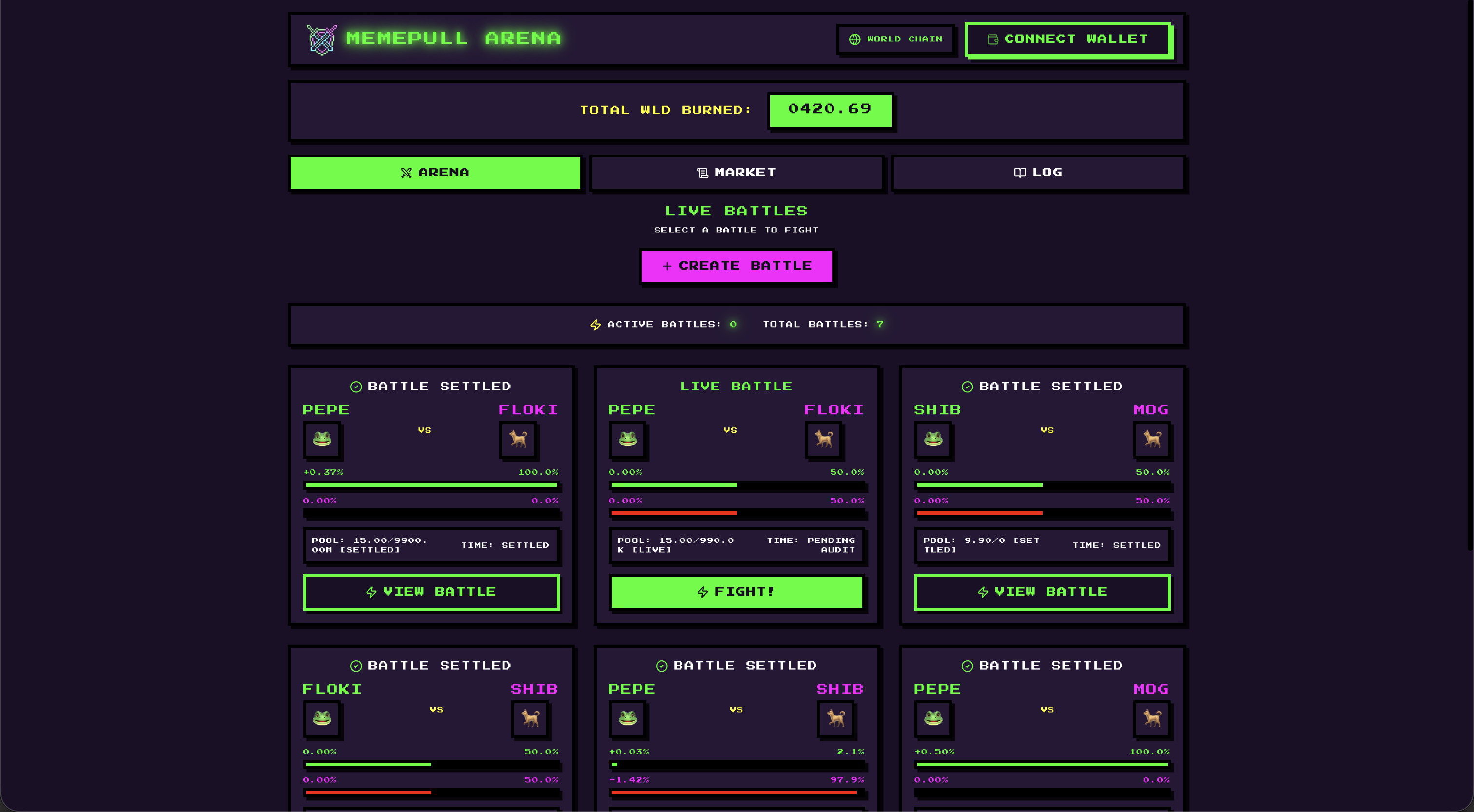Click MOG dog avatar in PEPE vs MOG card
This screenshot has width=1474, height=812.
(x=1152, y=719)
